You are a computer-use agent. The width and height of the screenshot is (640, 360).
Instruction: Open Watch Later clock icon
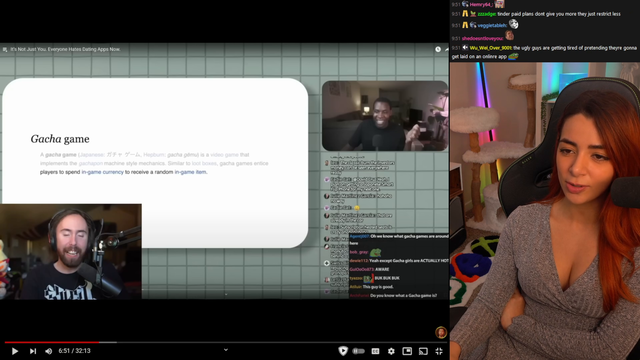[x=438, y=49]
